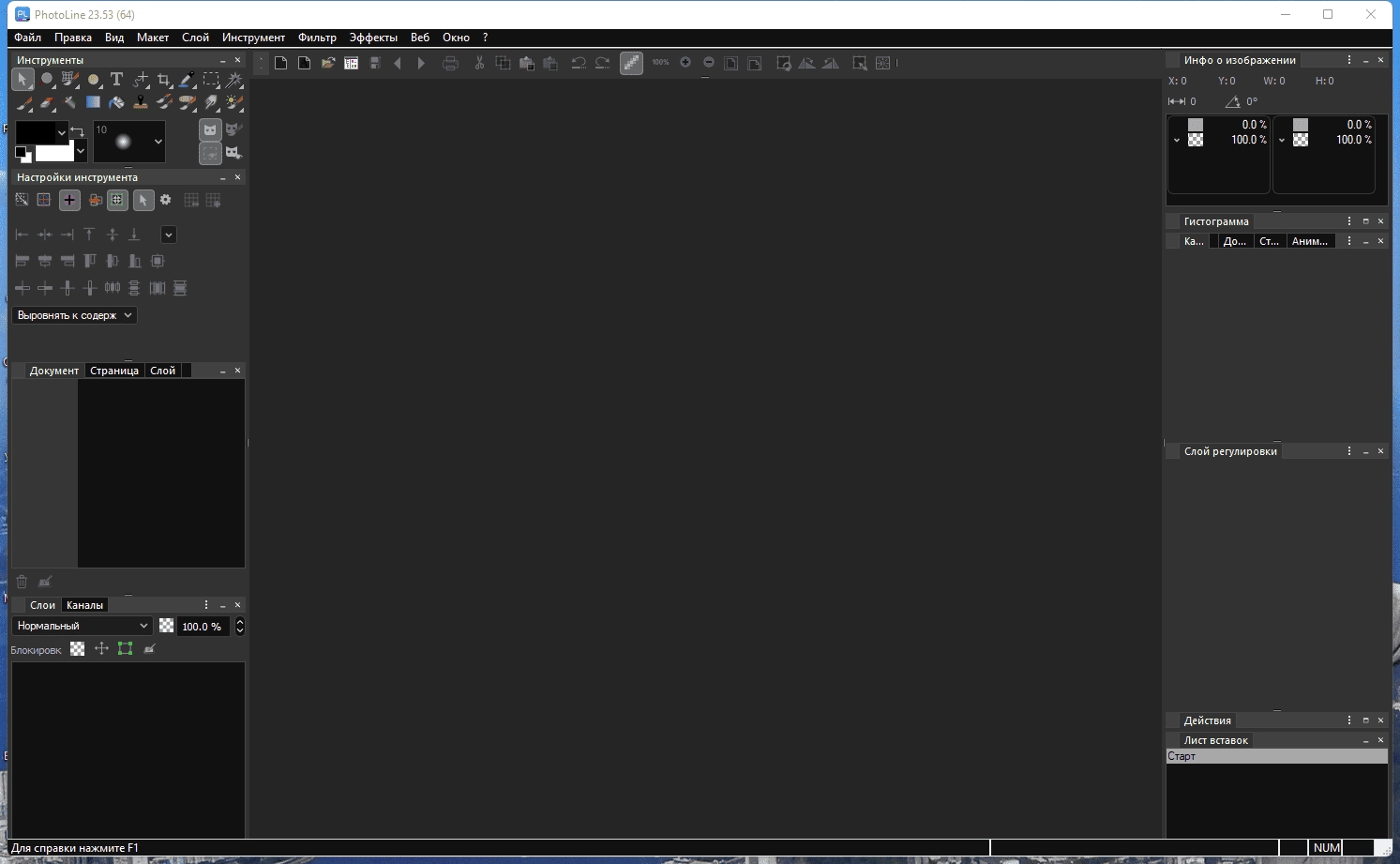Click the layer opacity 100.0 % field
This screenshot has width=1400, height=864.
pyautogui.click(x=203, y=626)
